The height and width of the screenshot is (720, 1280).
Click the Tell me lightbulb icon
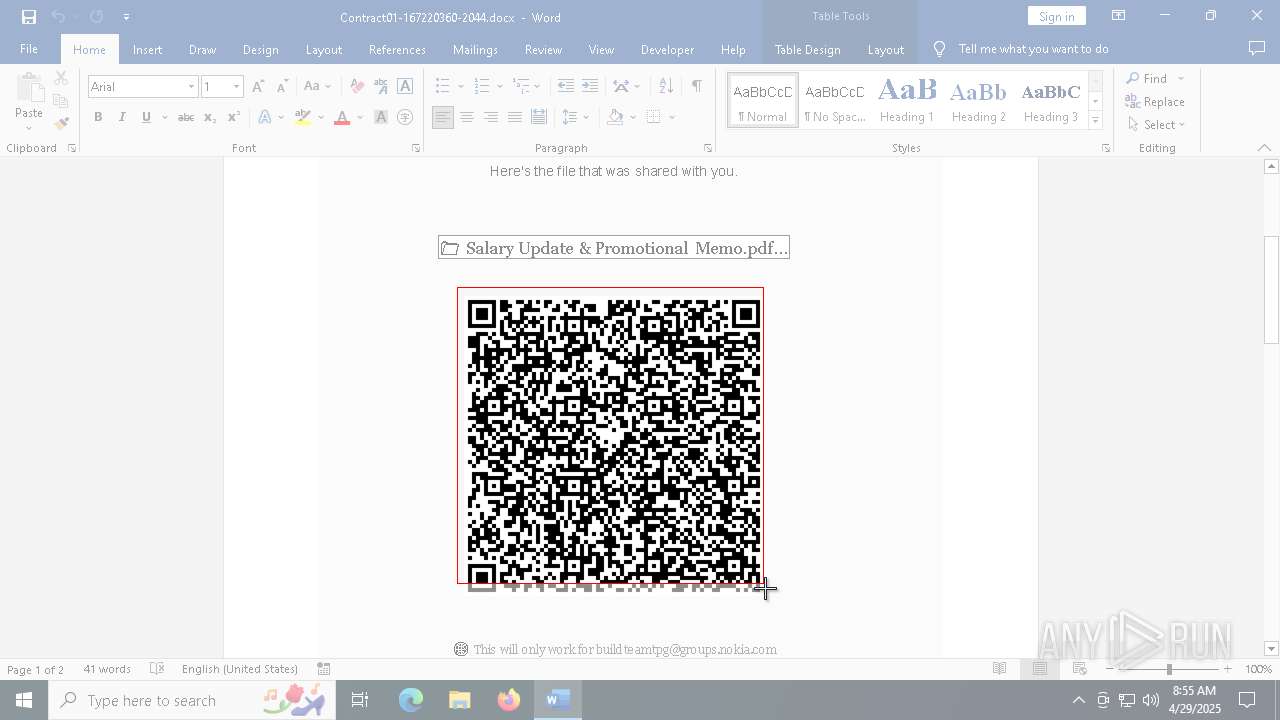pos(939,49)
